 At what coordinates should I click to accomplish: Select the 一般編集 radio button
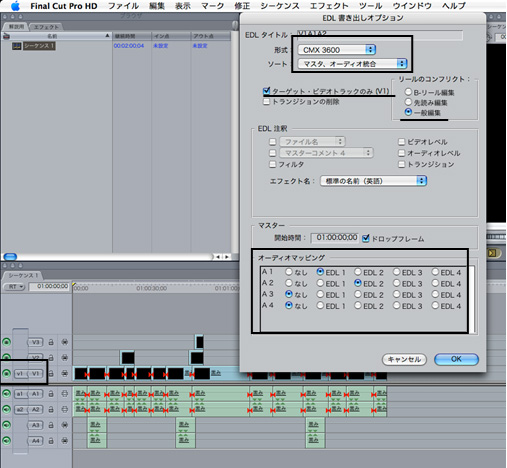[x=408, y=112]
